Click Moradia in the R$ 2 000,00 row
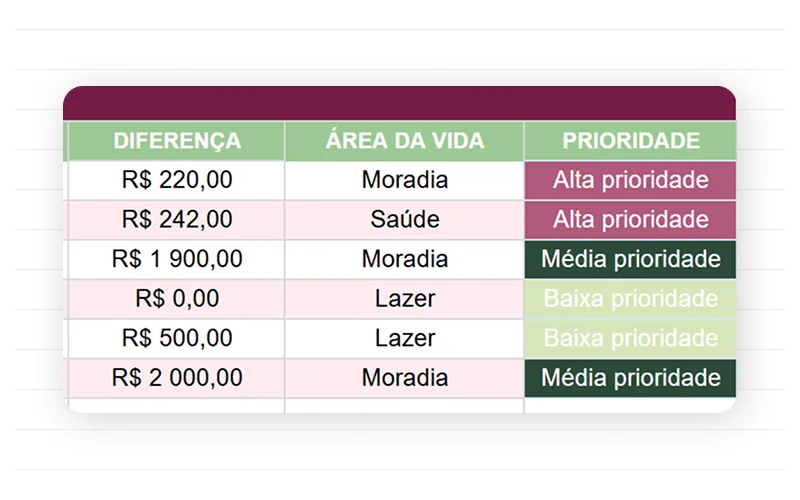The width and height of the screenshot is (800, 500). pos(404,378)
